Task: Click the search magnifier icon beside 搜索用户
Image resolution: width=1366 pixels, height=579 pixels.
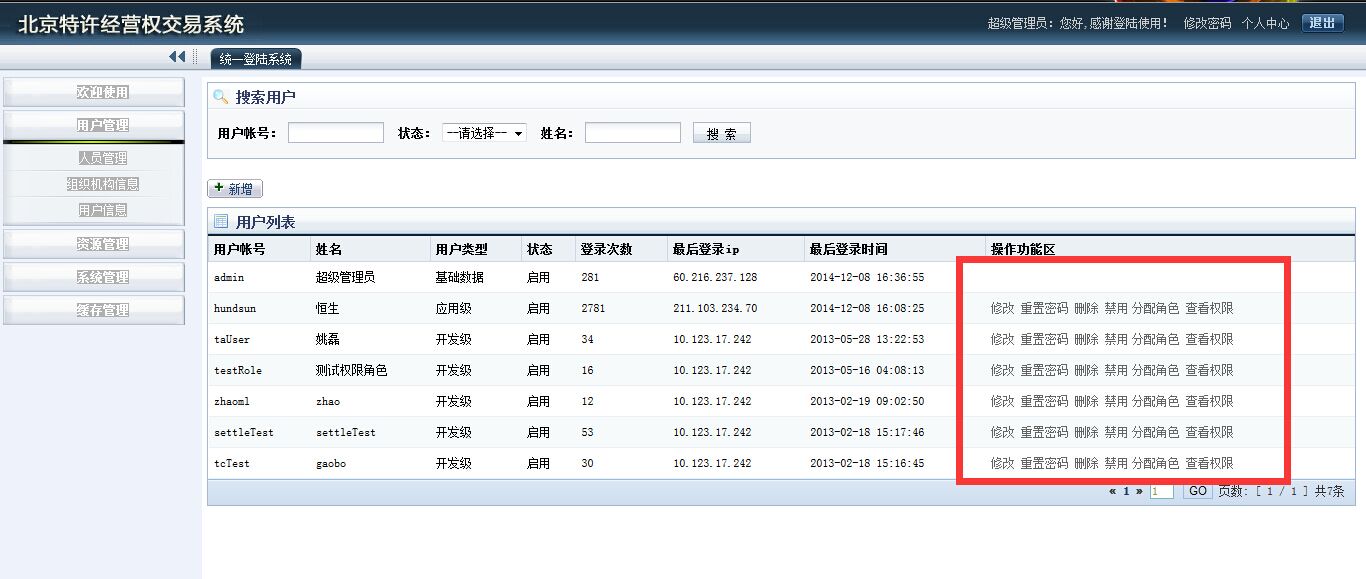Action: [221, 97]
